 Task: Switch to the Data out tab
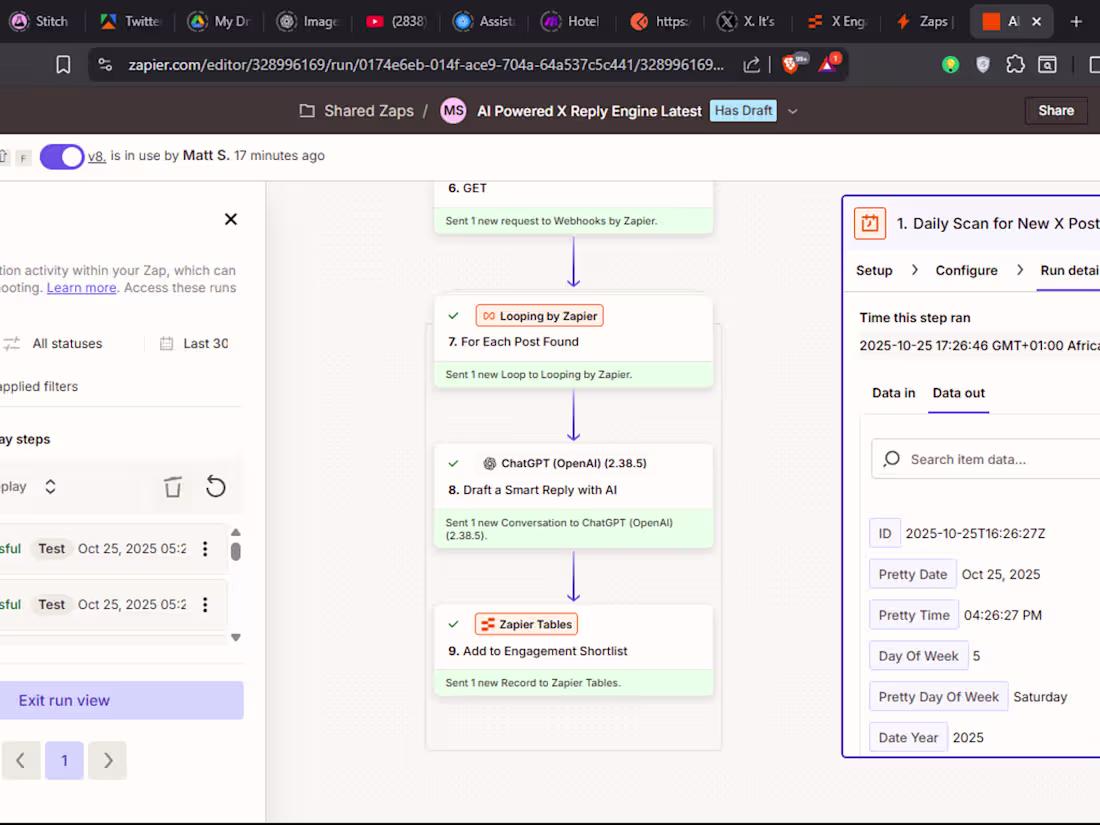click(958, 393)
